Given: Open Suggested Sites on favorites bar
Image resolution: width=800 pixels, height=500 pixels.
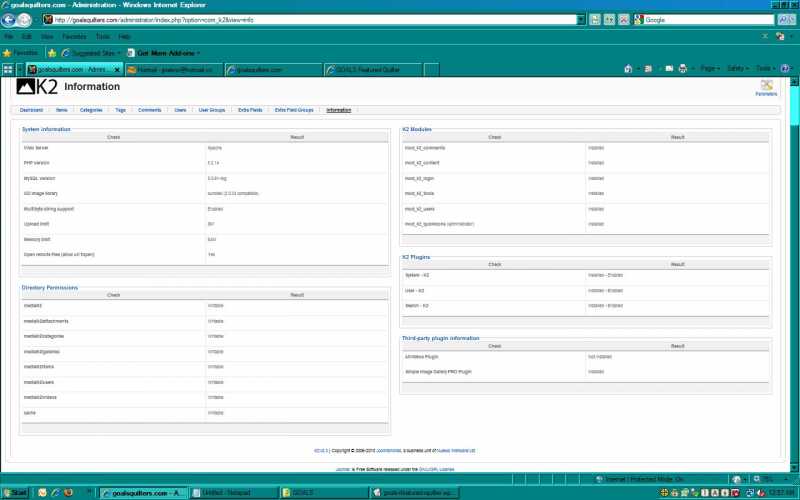Looking at the screenshot, I should pyautogui.click(x=91, y=53).
